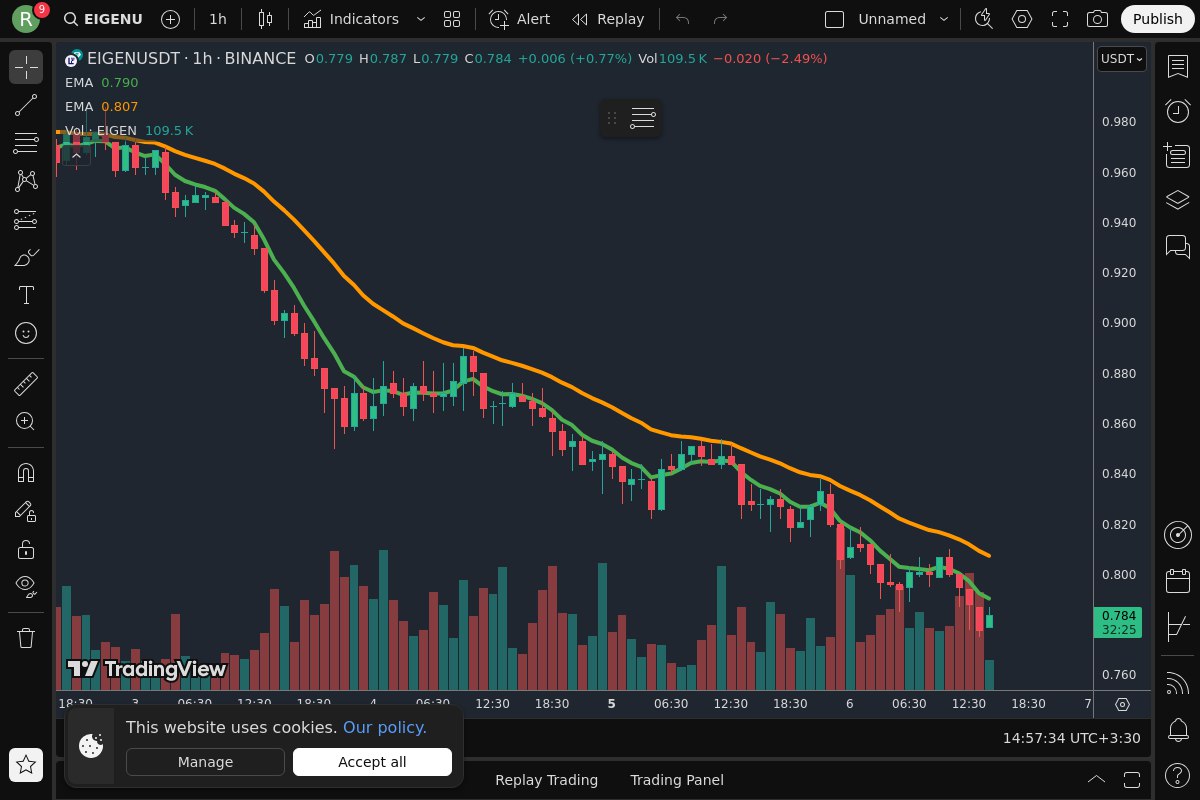Select the EMA 0.790 legend entry
The height and width of the screenshot is (800, 1200).
click(x=102, y=83)
